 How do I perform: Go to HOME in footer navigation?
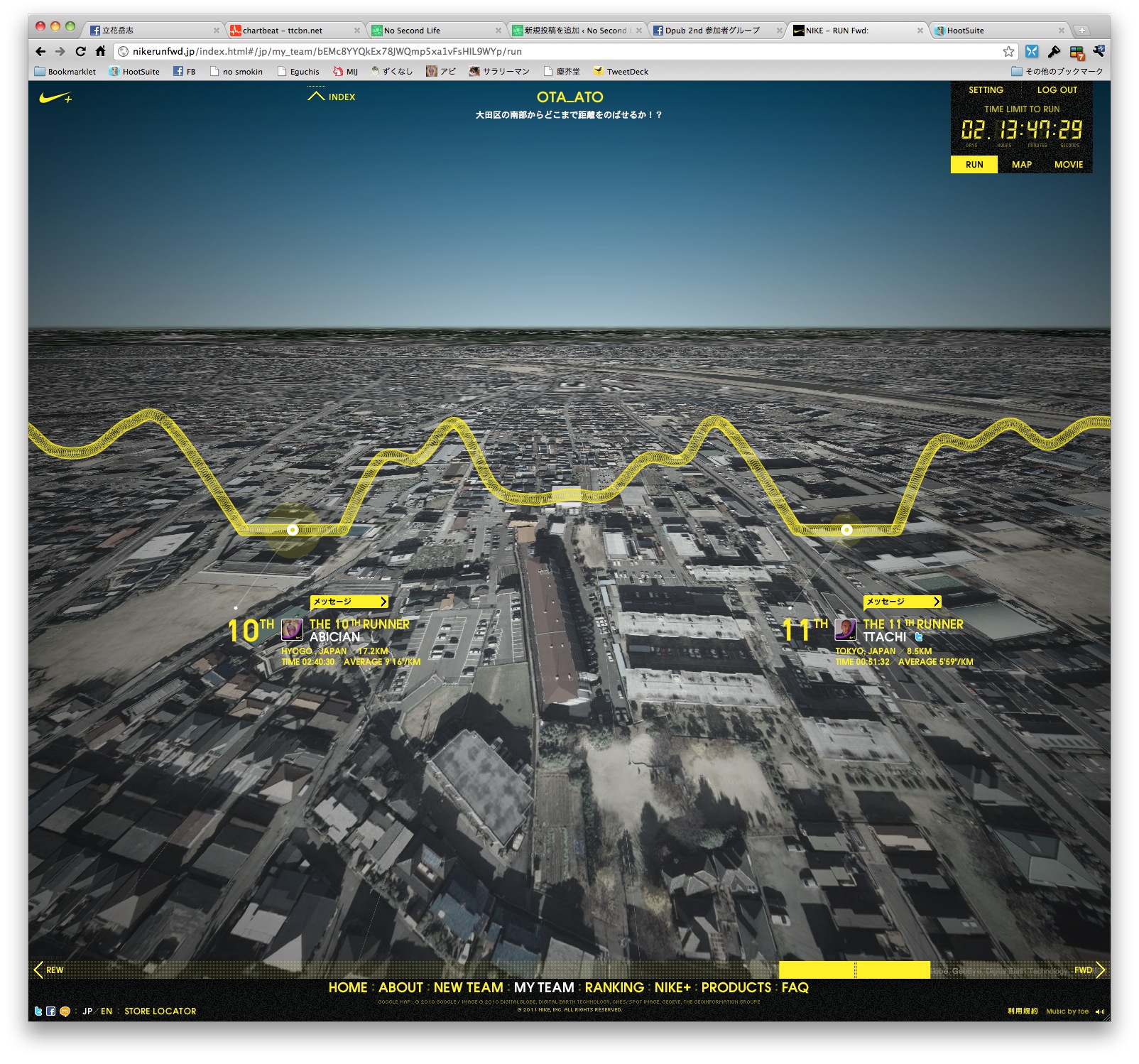[348, 987]
